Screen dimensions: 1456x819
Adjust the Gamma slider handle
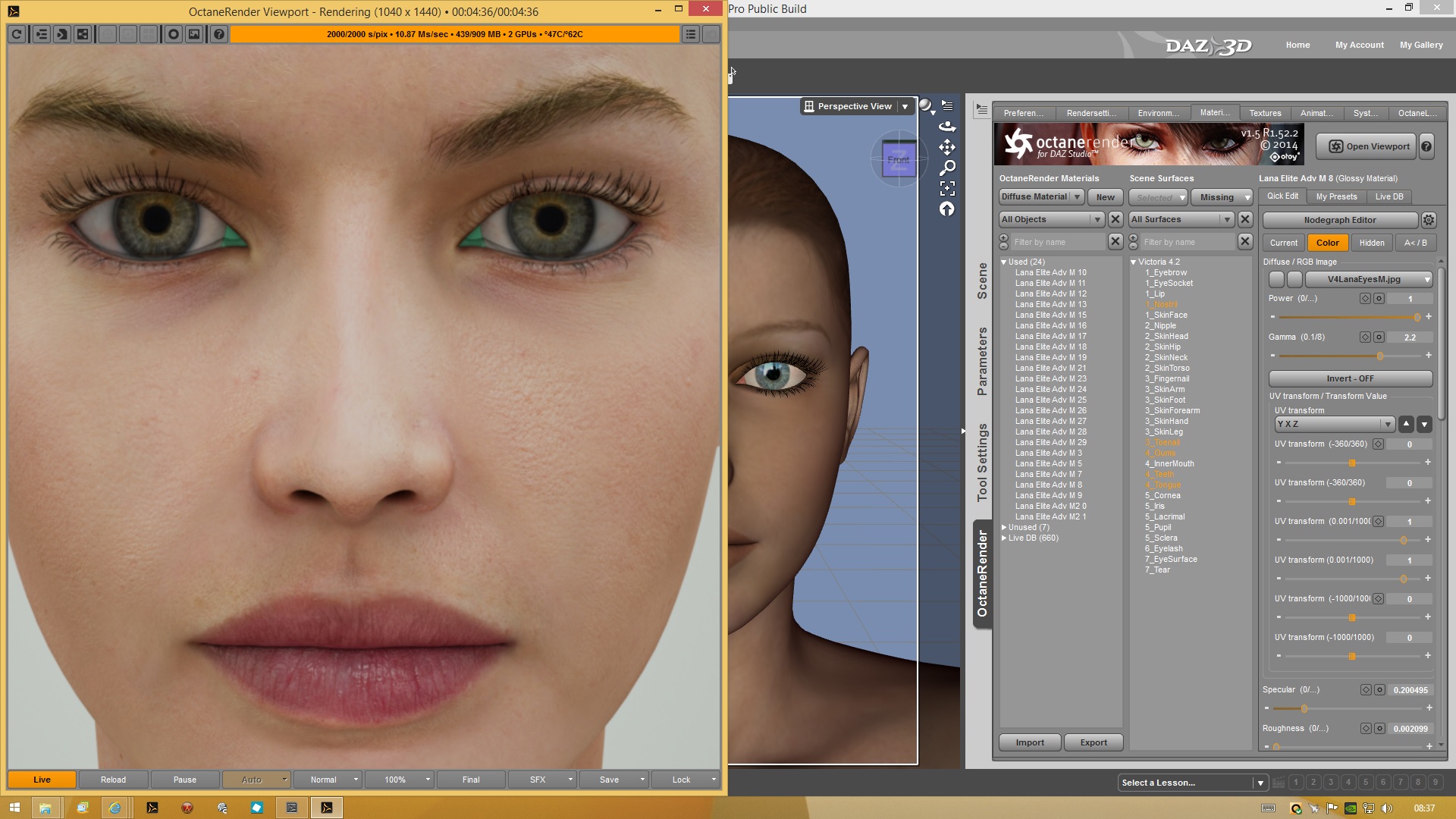tap(1379, 356)
